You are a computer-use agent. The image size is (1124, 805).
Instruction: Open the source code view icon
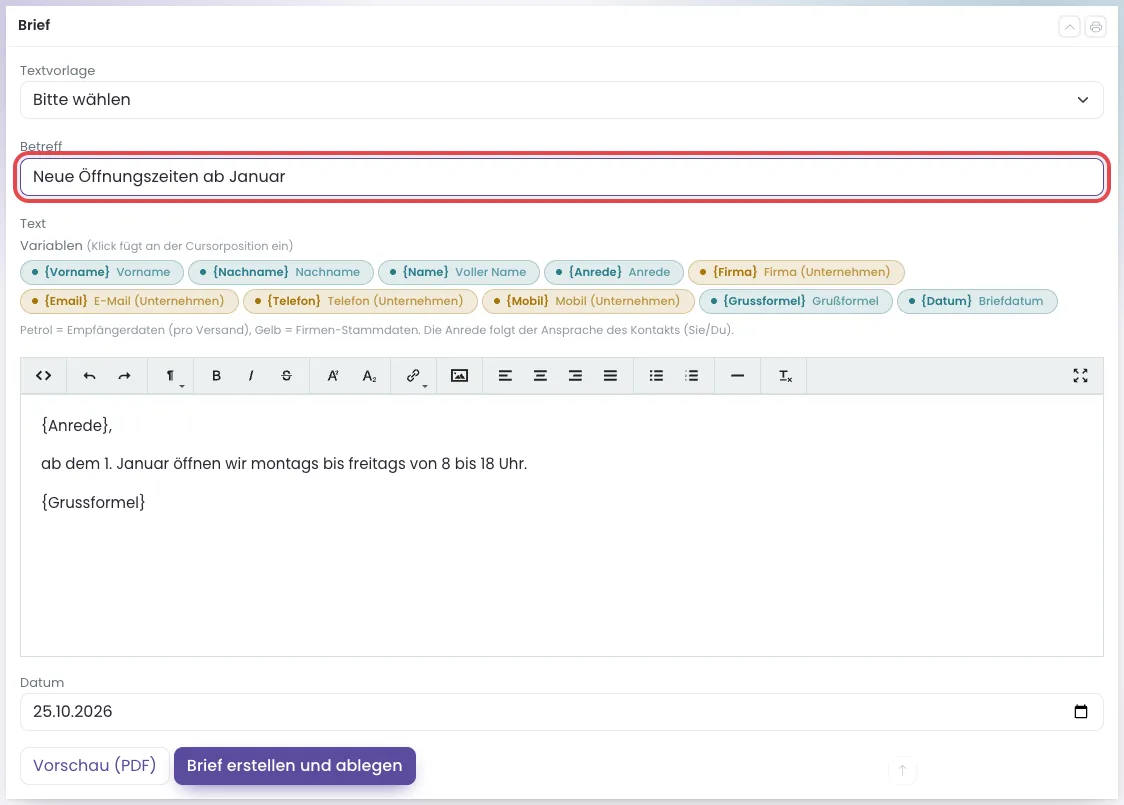(44, 376)
